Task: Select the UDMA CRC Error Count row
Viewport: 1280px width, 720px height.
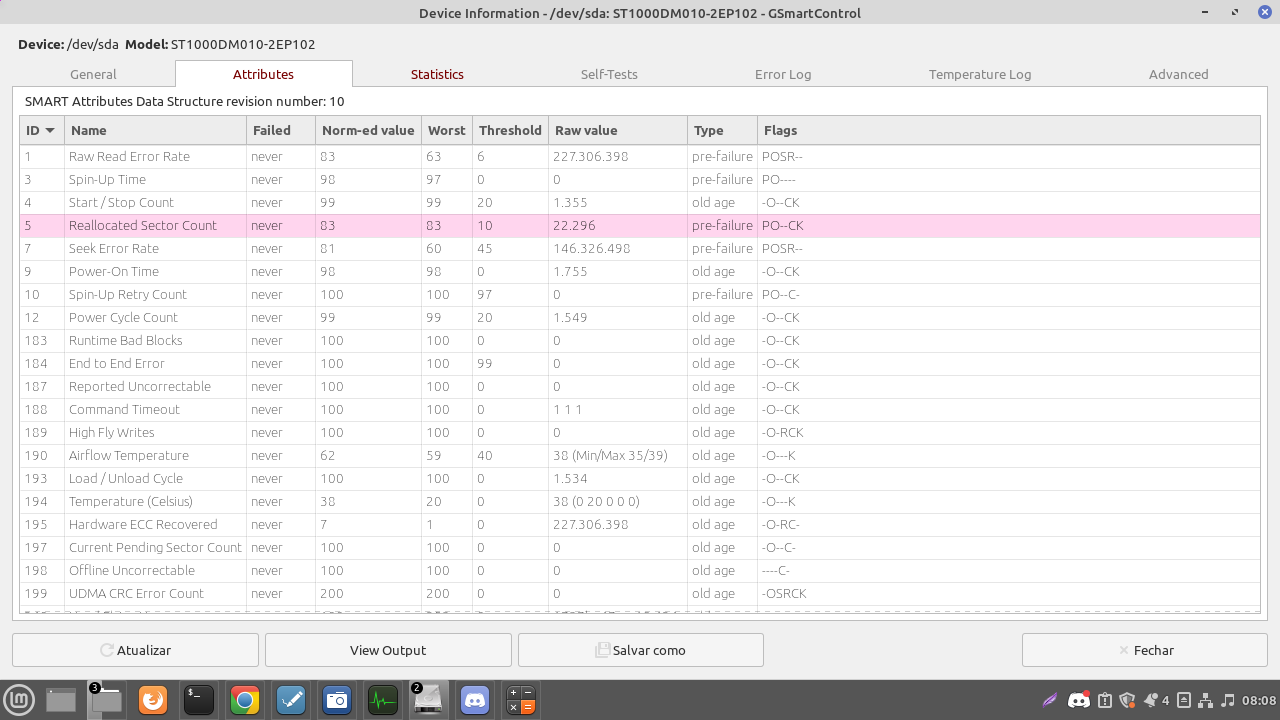Action: point(640,593)
